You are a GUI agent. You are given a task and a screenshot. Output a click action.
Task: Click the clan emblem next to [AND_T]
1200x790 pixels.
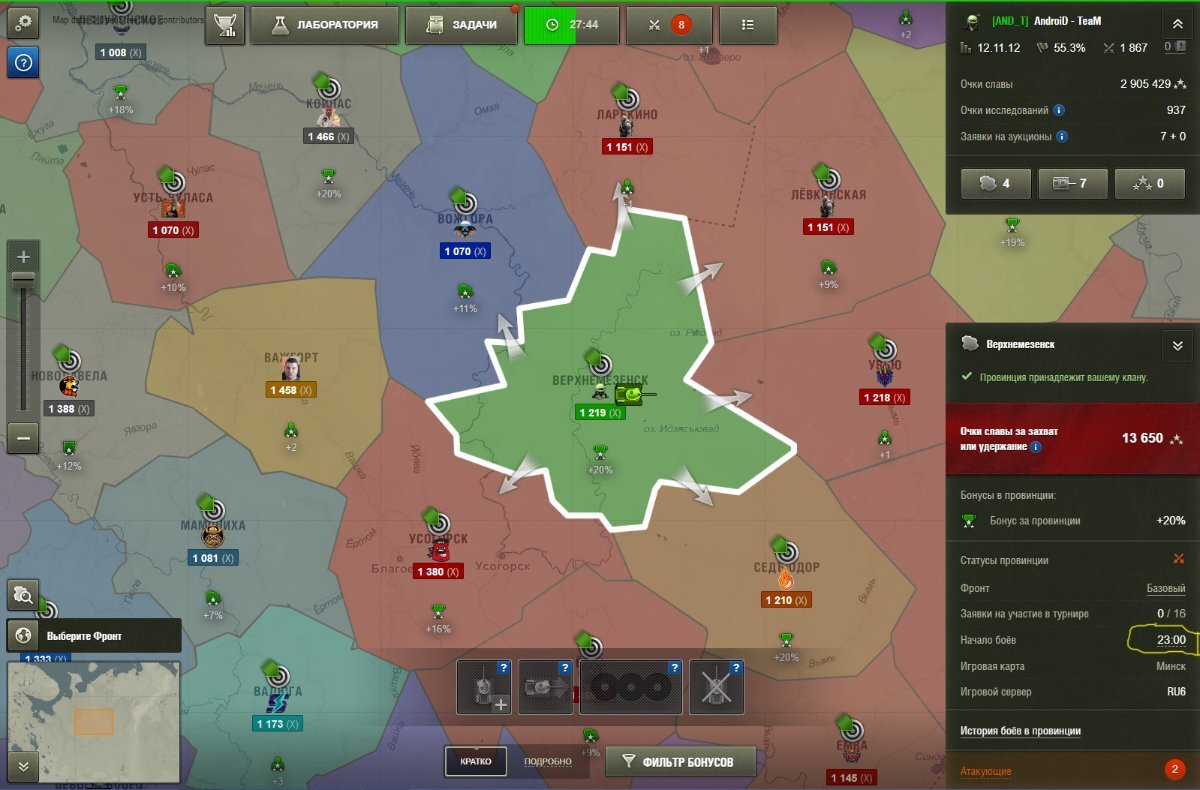970,22
